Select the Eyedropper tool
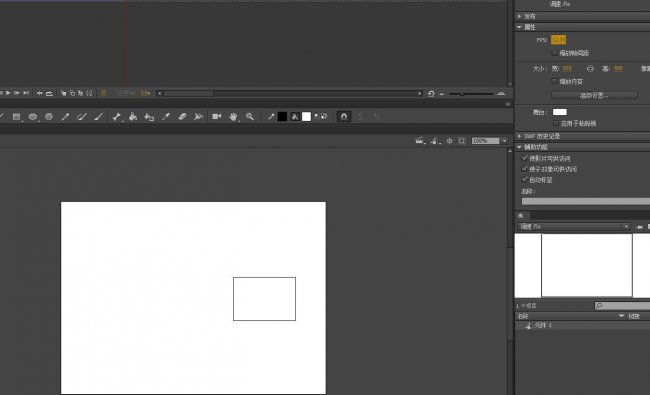This screenshot has width=650, height=395. click(x=166, y=117)
